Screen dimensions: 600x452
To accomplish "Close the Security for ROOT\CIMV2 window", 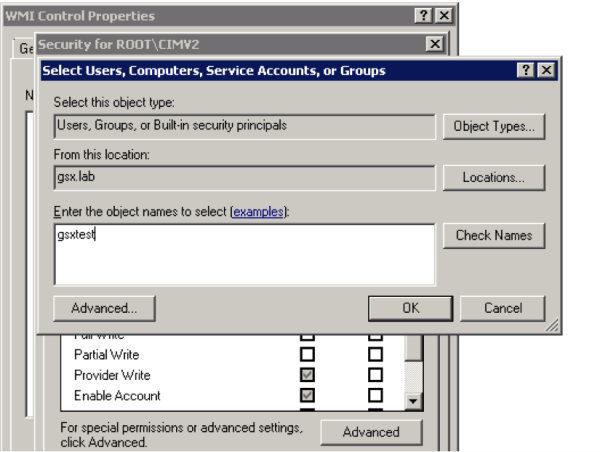I will pos(435,44).
